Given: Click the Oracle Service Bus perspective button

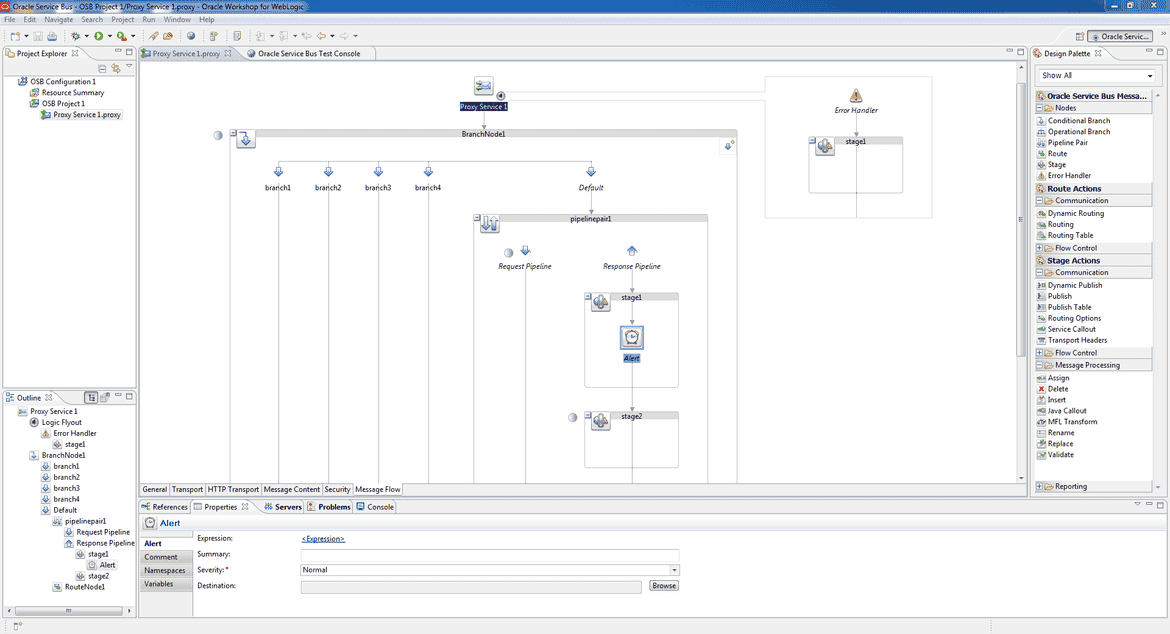Looking at the screenshot, I should [1120, 37].
